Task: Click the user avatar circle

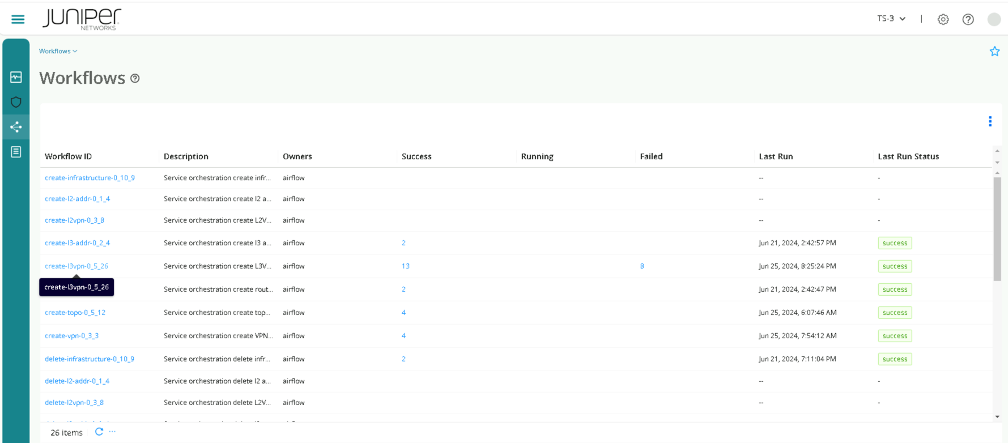Action: tap(994, 19)
